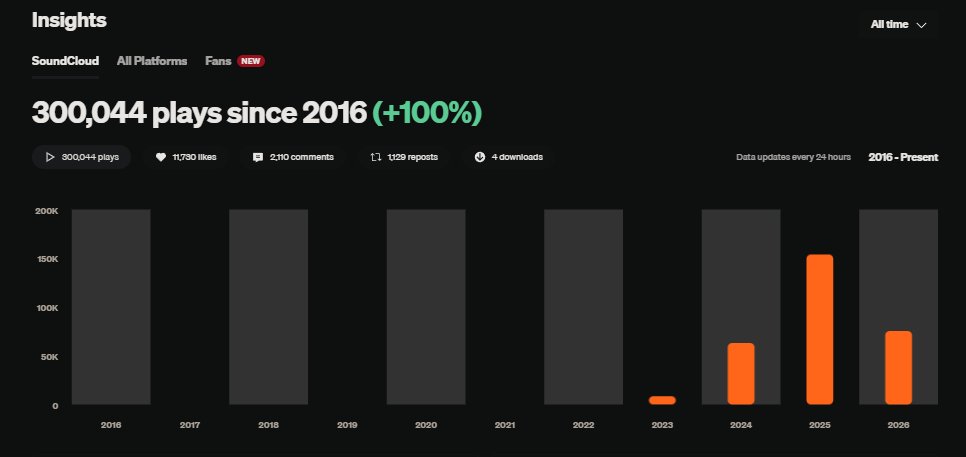Image resolution: width=966 pixels, height=457 pixels.
Task: Click the orange 2023 bar
Action: click(662, 400)
